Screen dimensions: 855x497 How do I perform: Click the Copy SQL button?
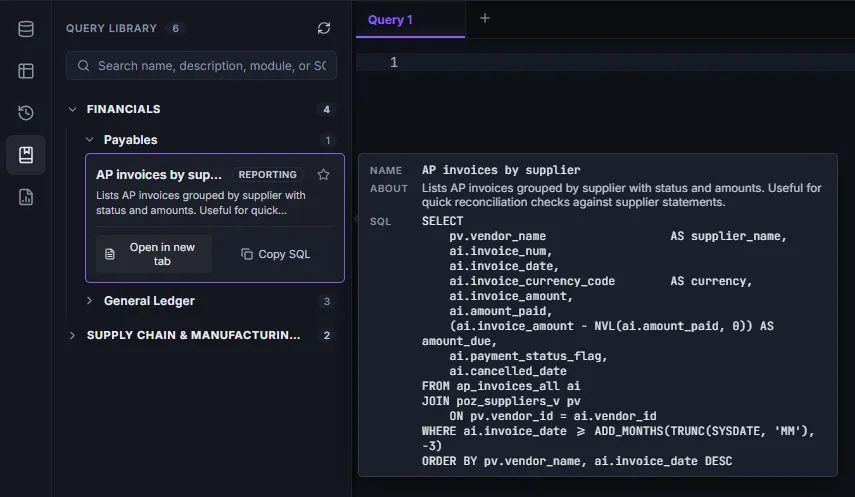[275, 254]
